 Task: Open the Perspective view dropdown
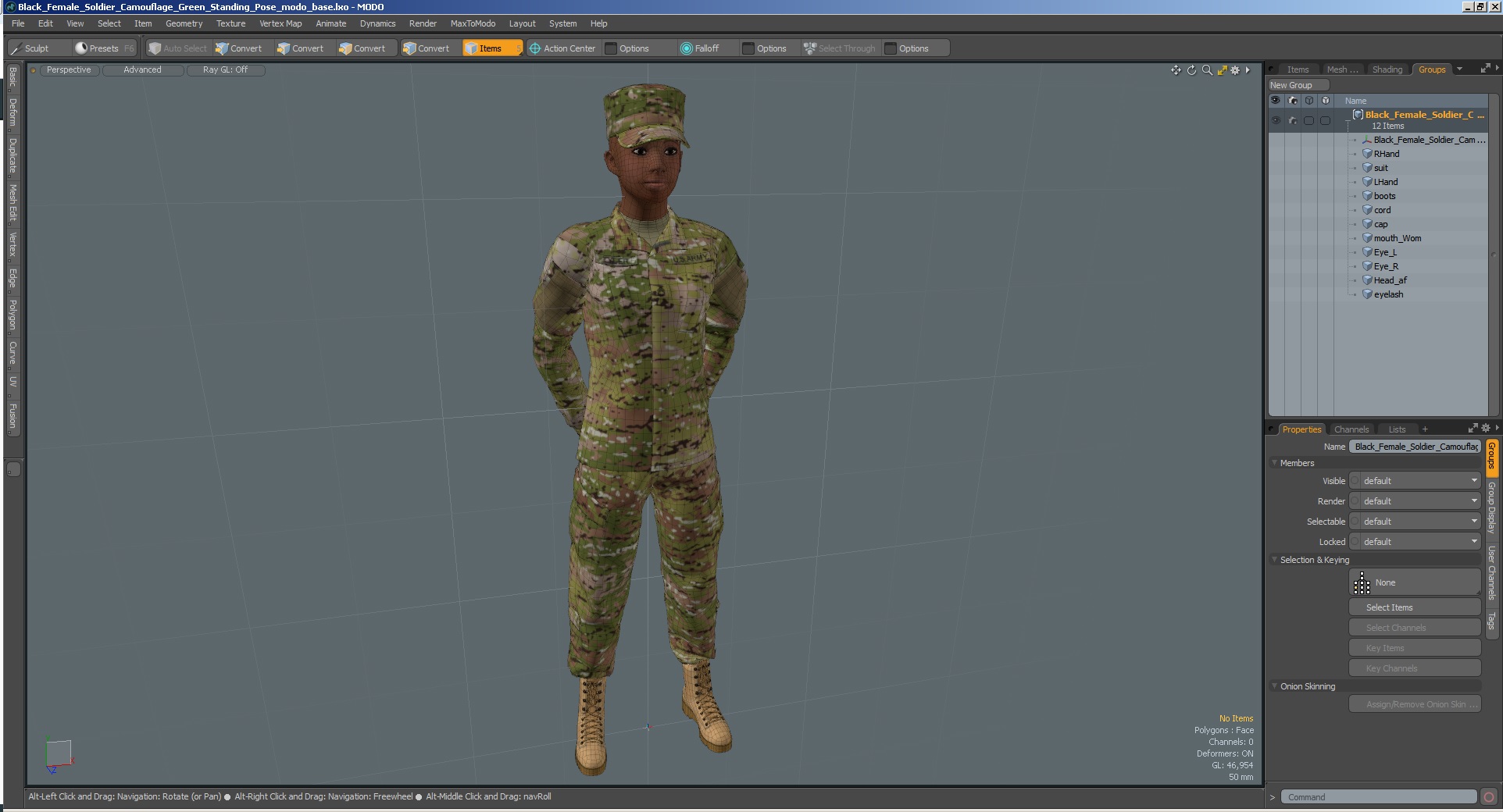point(69,70)
